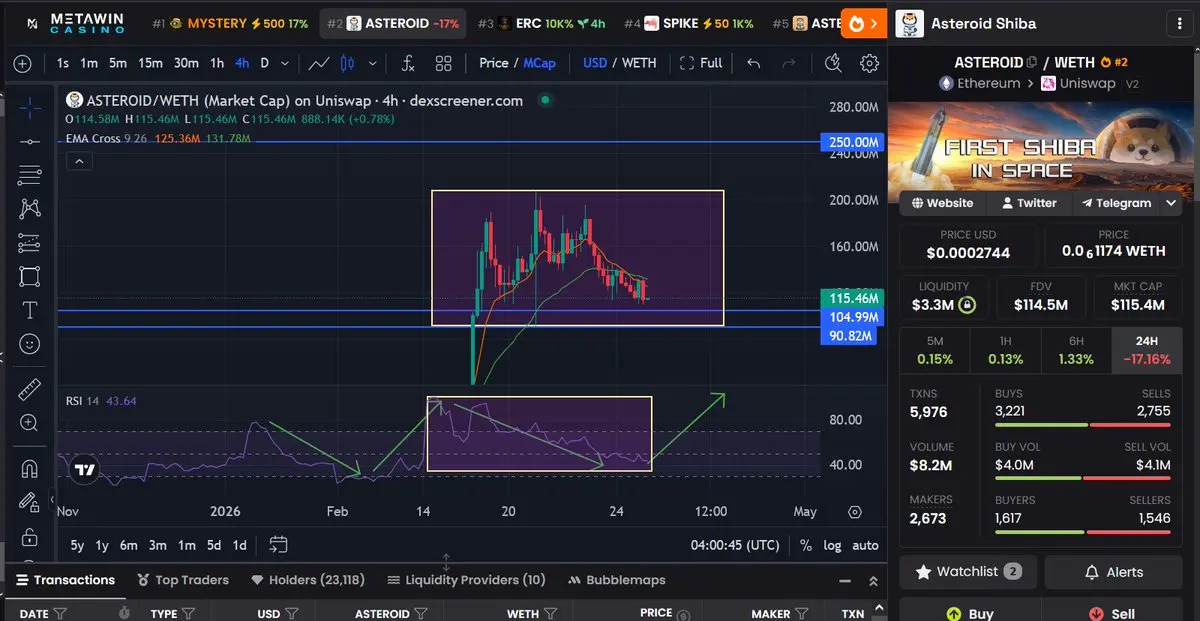Select the 24H performance tab
Viewport: 1200px width, 621px height.
tap(1147, 350)
